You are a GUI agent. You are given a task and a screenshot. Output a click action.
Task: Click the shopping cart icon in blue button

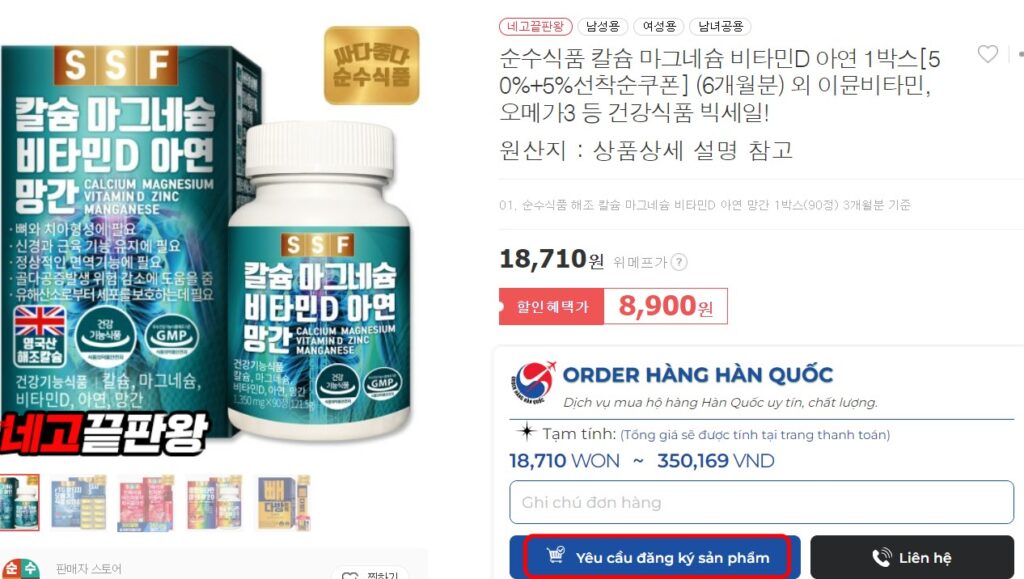pos(556,556)
